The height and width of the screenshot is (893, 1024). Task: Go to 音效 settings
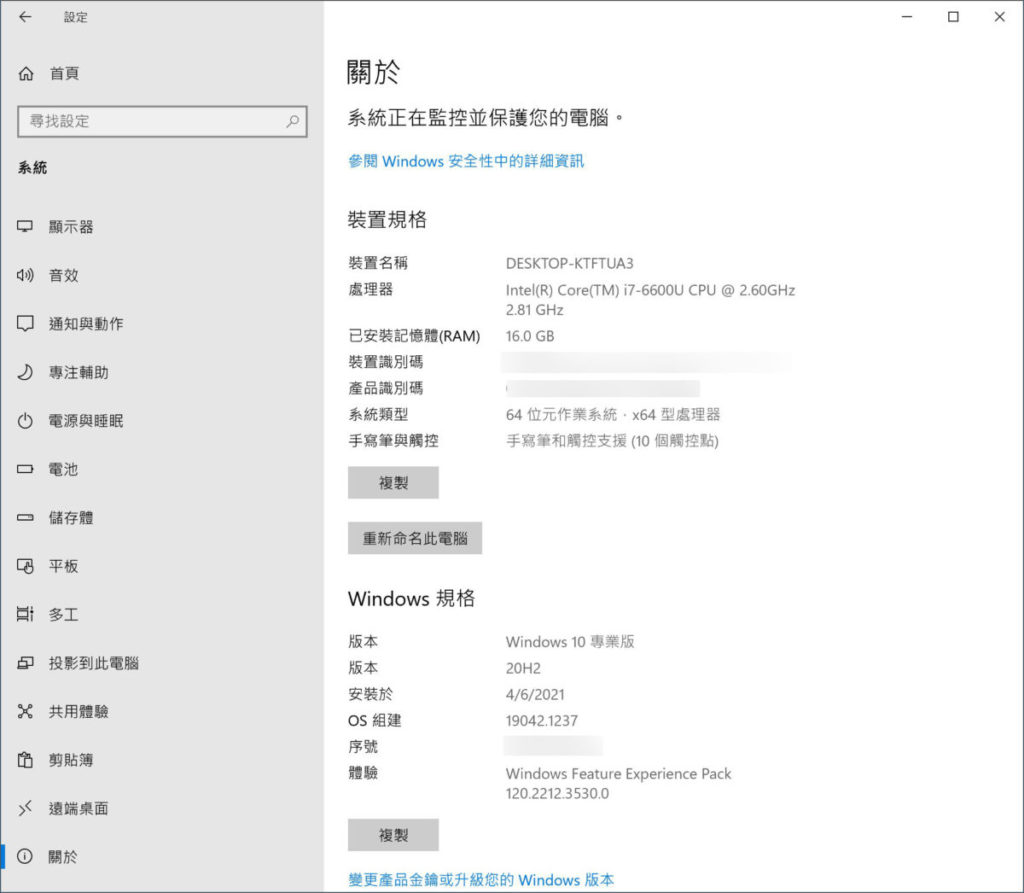pyautogui.click(x=162, y=275)
